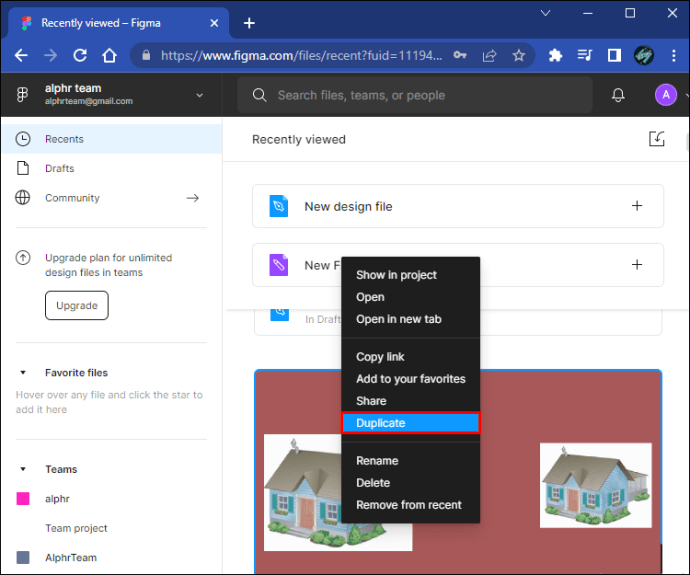Bookmark this page with the star icon
690x575 pixels.
click(519, 56)
